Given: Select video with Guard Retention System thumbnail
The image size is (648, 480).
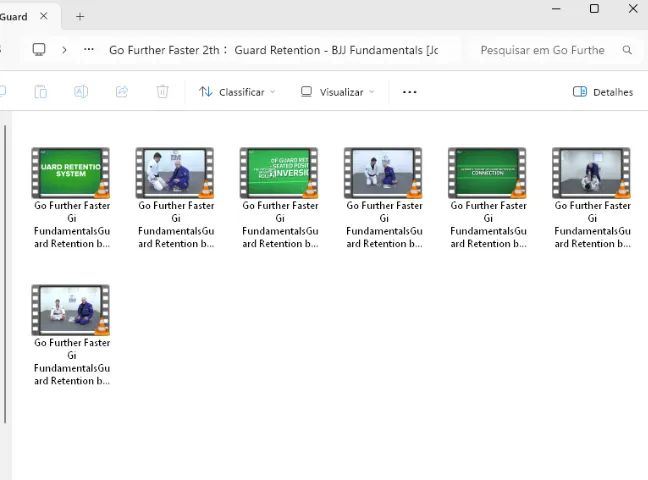Looking at the screenshot, I should pyautogui.click(x=71, y=173).
